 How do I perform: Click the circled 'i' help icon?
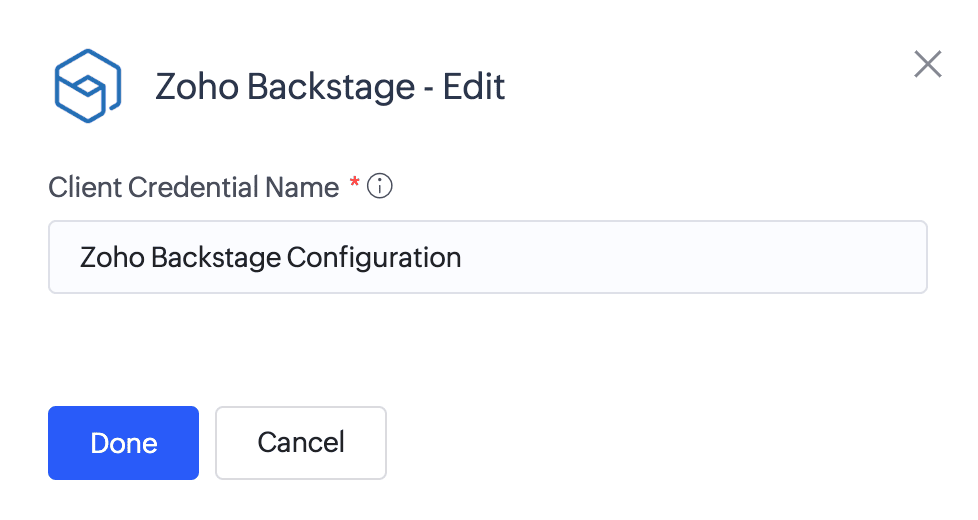click(380, 186)
